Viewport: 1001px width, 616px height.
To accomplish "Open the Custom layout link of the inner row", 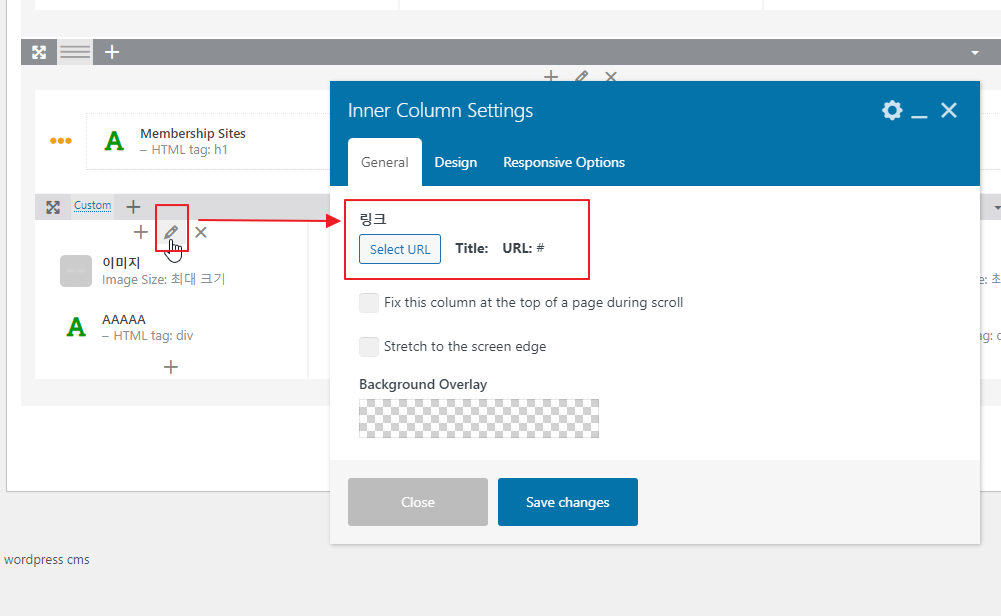I will pyautogui.click(x=93, y=206).
